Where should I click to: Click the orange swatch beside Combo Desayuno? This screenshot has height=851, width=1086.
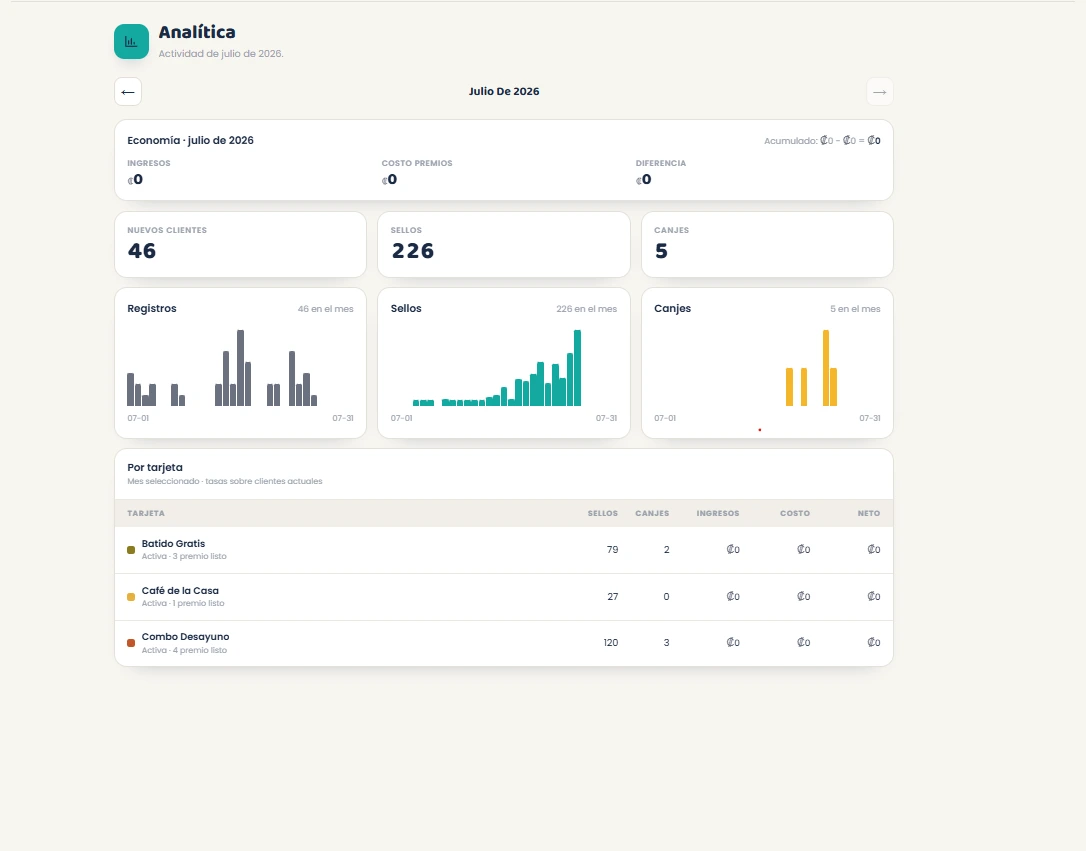tap(131, 643)
